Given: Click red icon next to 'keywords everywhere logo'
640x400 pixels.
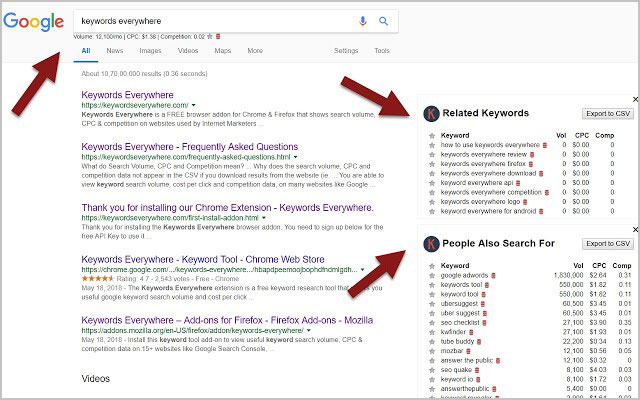Looking at the screenshot, I should click(x=525, y=202).
